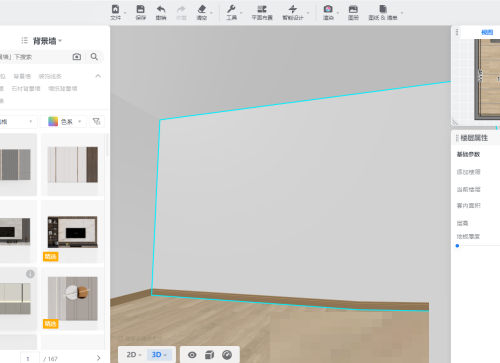Screen dimensions: 500x363
Task: Click the magnifying glass search icon
Action: pos(94,57)
